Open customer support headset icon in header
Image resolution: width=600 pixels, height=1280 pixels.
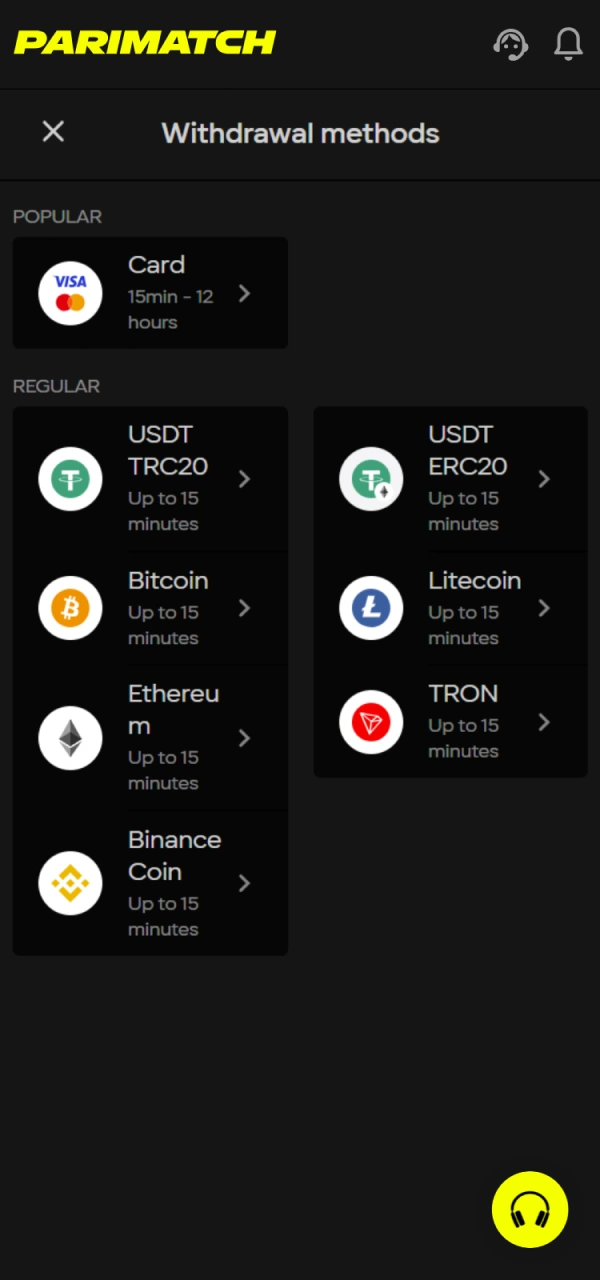tap(510, 44)
